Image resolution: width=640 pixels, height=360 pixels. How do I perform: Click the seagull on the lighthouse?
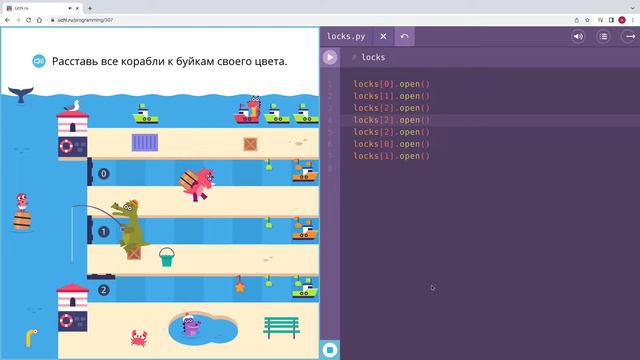tap(73, 106)
